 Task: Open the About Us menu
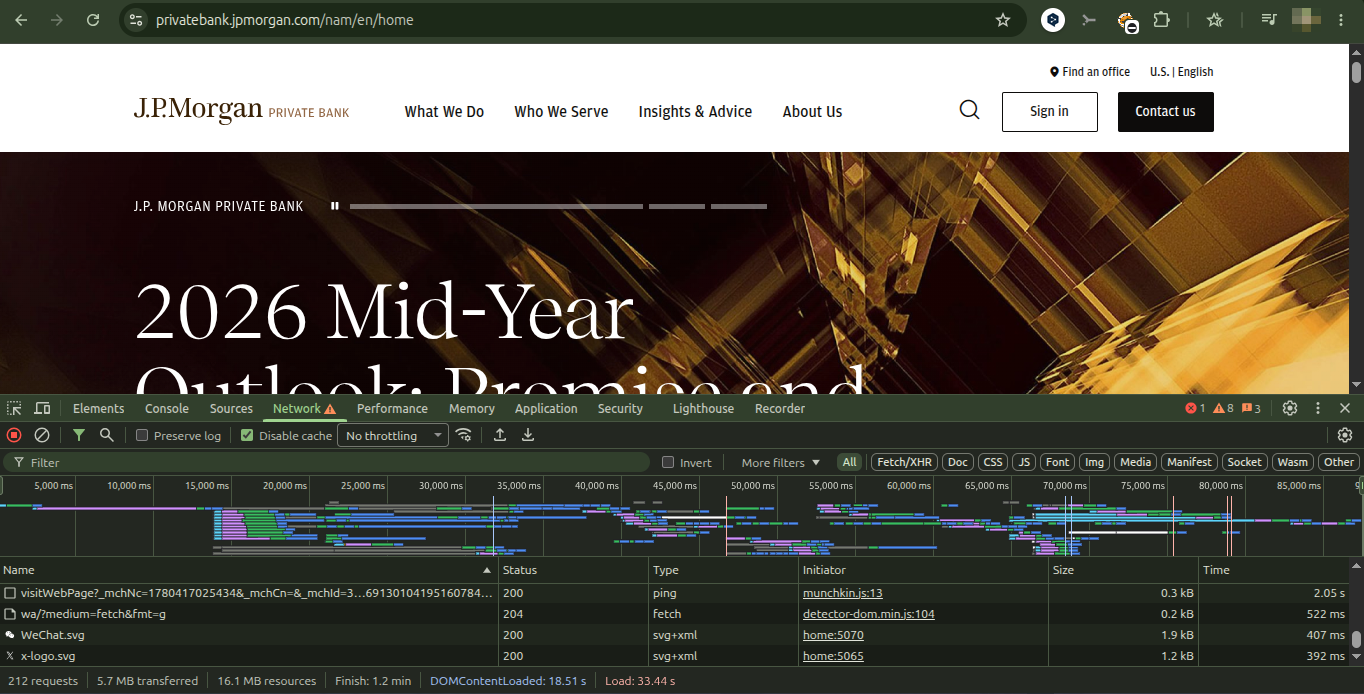812,112
